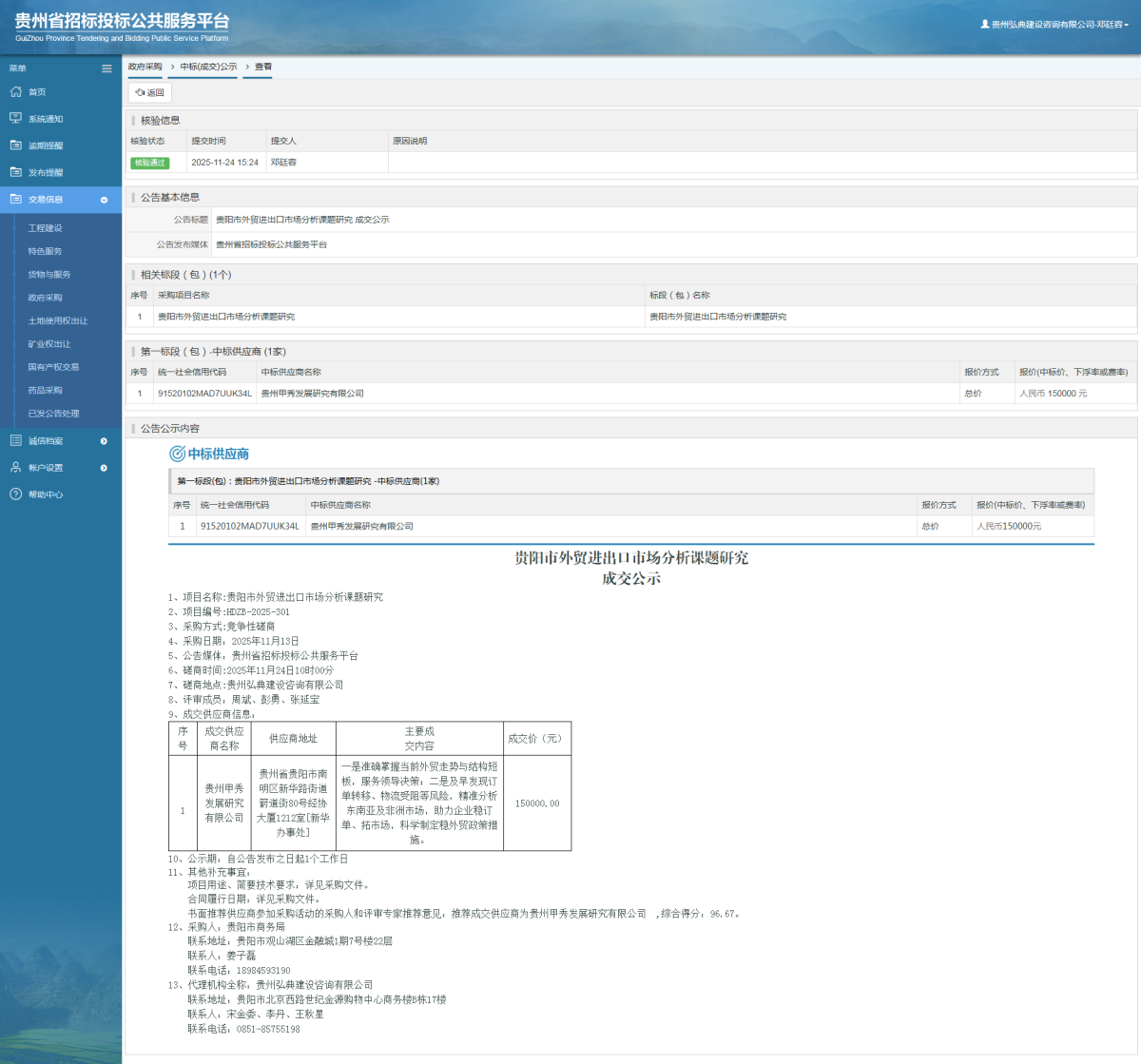Click the 中标(成交)公示 breadcrumb tab
1141x1064 pixels.
point(208,67)
